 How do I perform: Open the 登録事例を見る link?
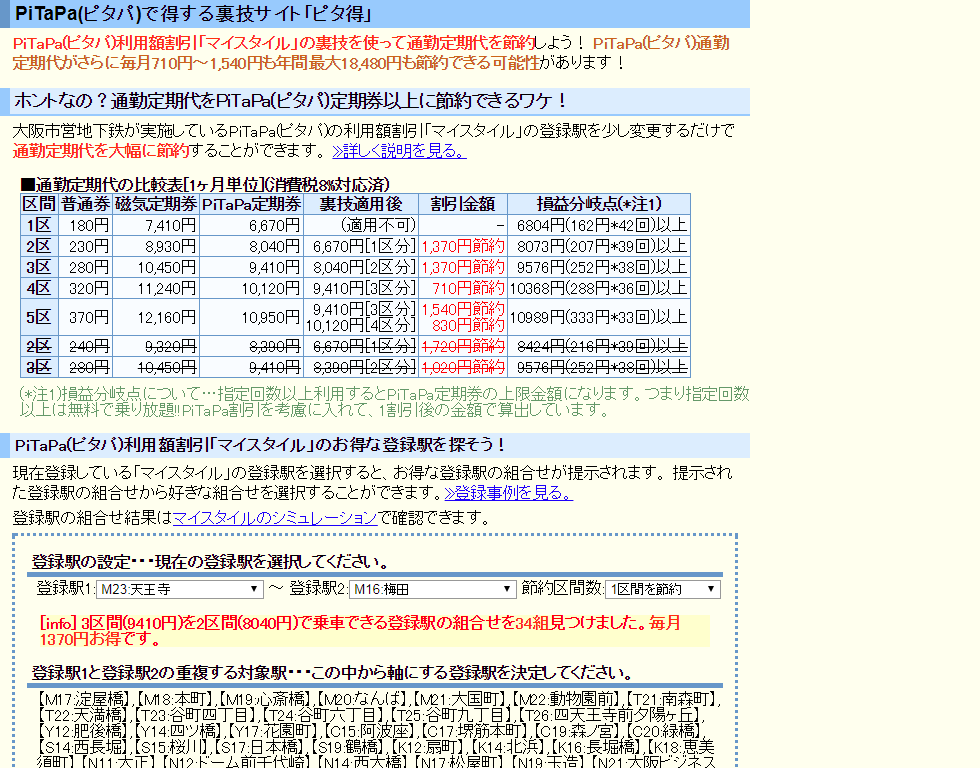[509, 493]
